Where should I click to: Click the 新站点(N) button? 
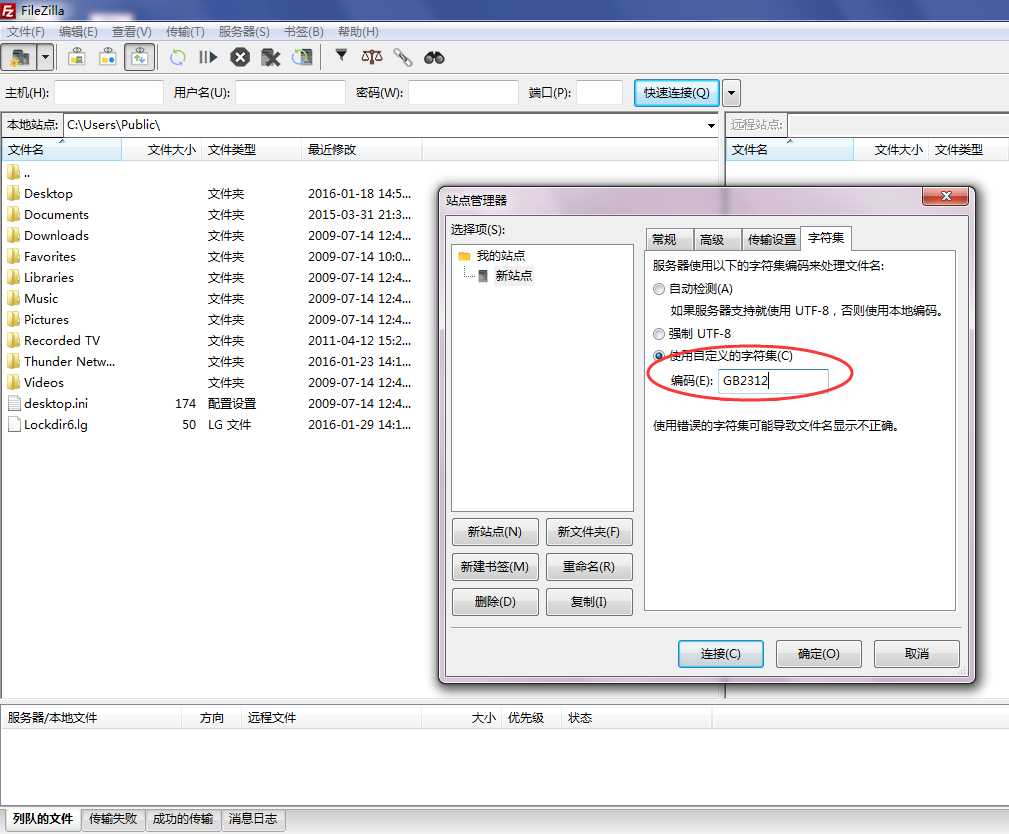[x=494, y=532]
